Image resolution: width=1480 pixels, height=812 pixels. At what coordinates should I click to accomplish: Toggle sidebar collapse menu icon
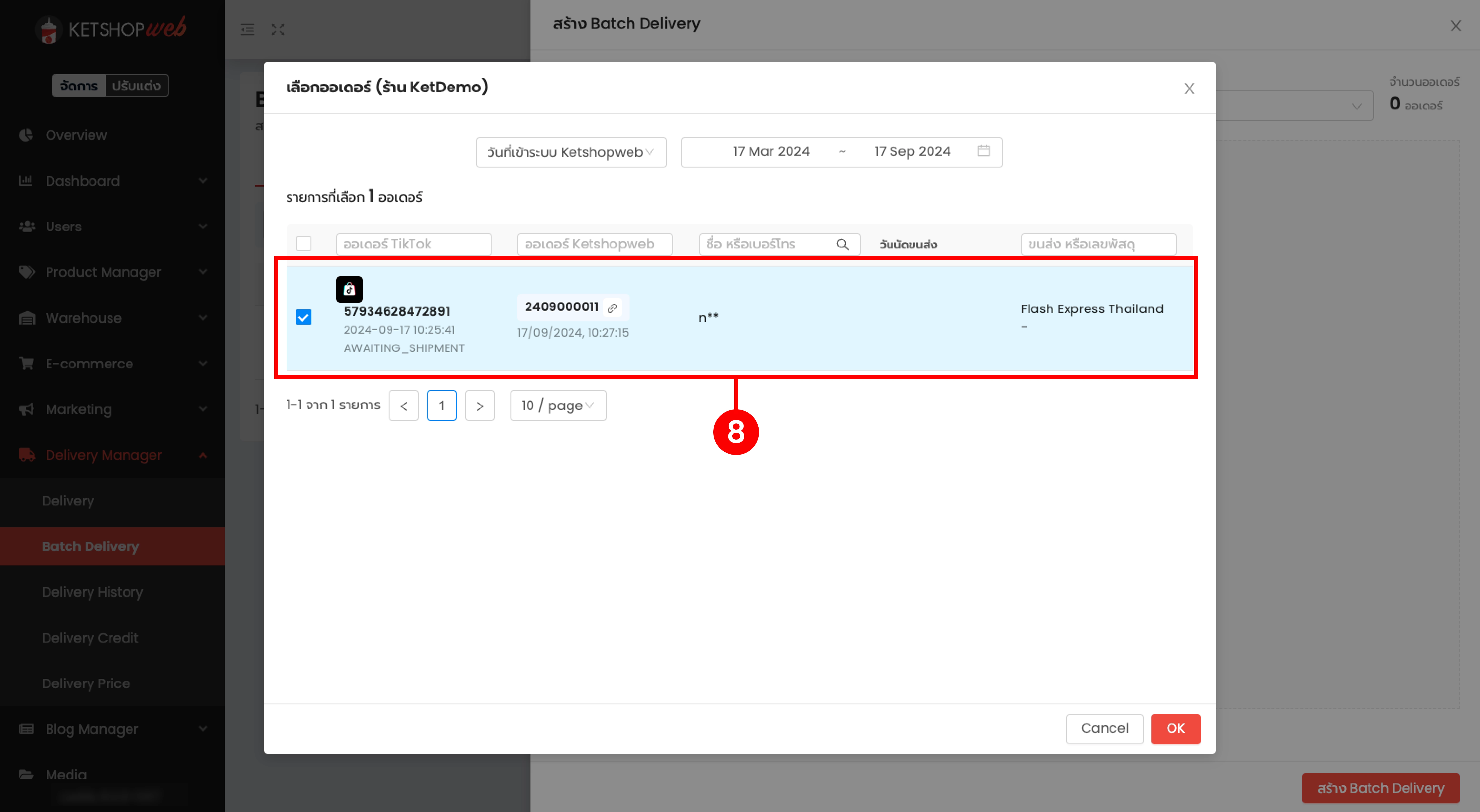tap(248, 29)
